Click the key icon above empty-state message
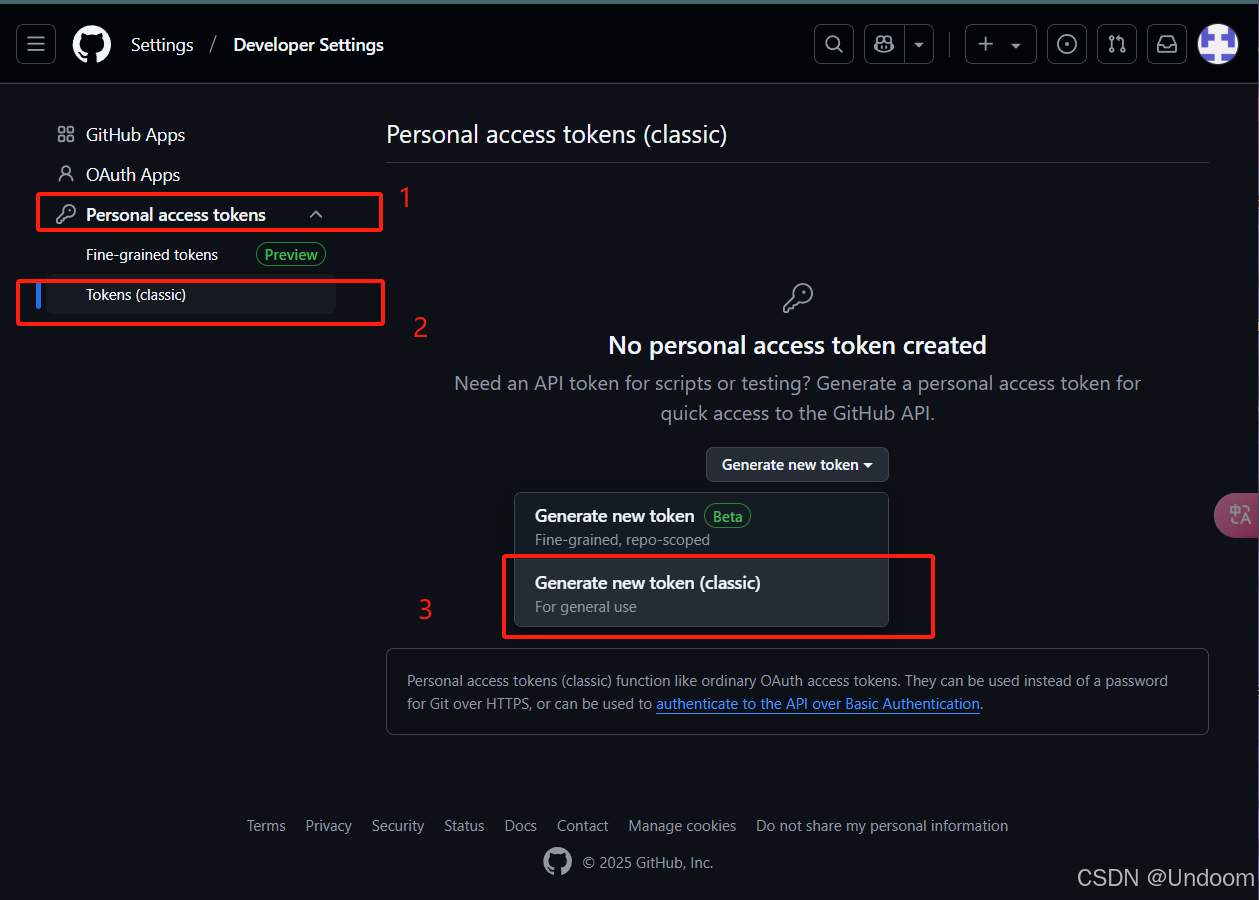This screenshot has width=1259, height=900. [797, 298]
